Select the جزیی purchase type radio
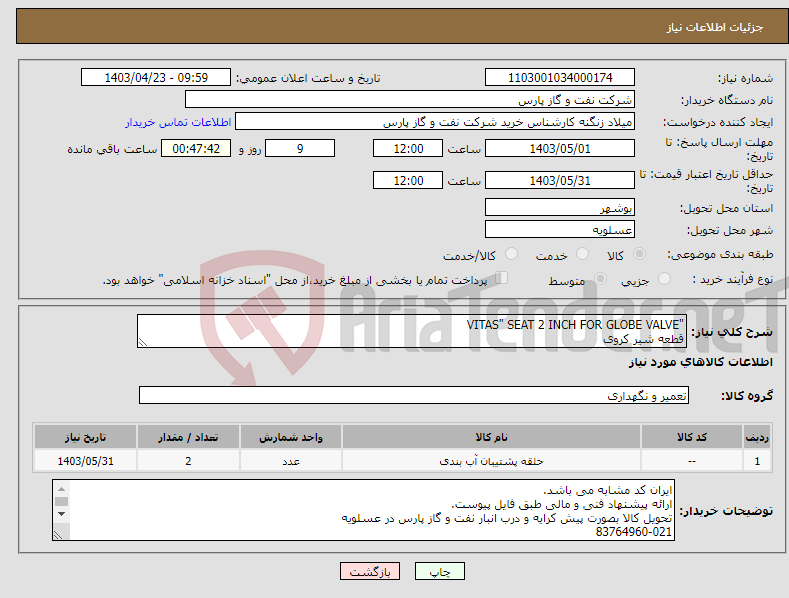Screen dimensions: 789x598 coord(664,278)
